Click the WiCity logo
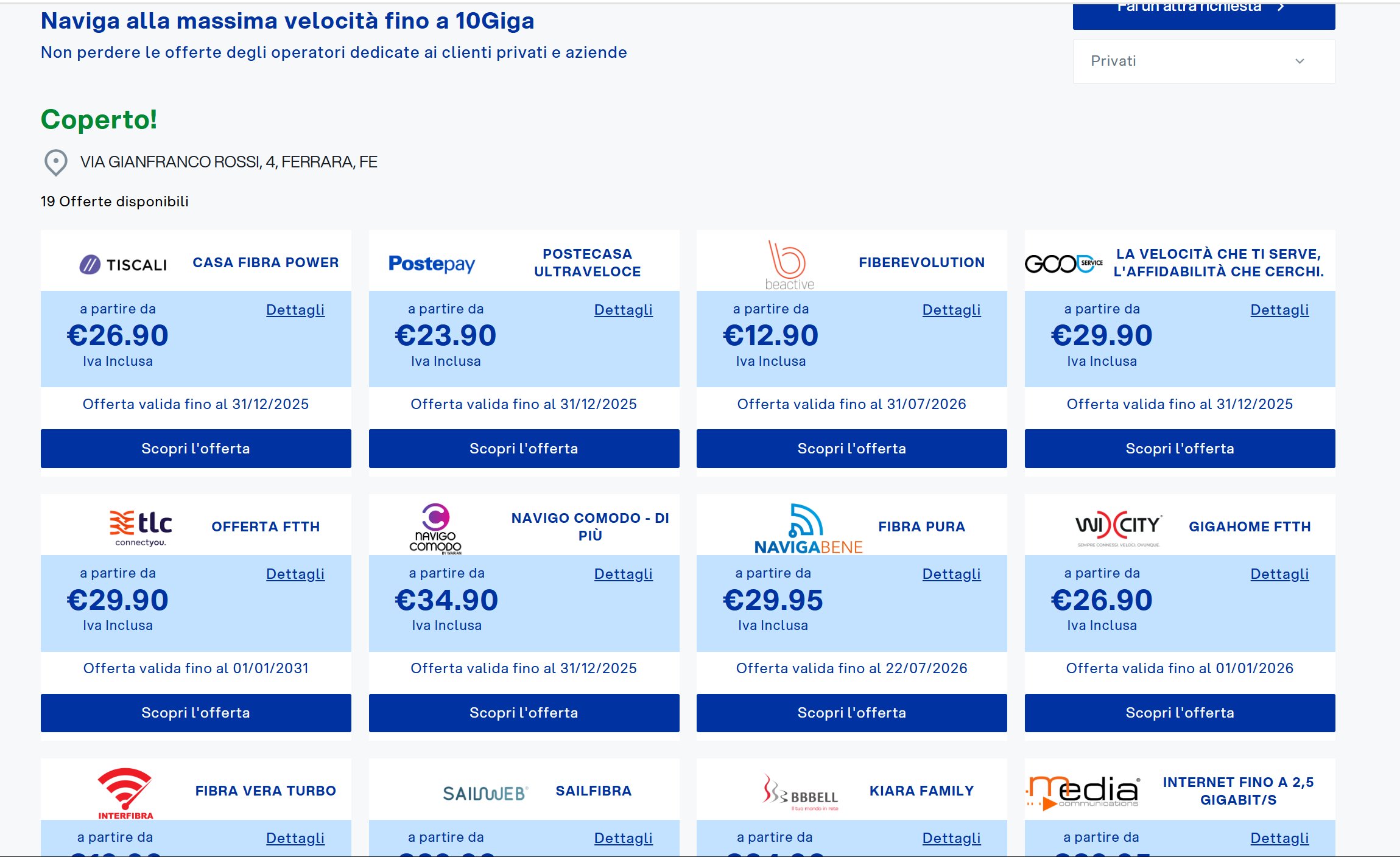1400x857 pixels. point(1118,527)
